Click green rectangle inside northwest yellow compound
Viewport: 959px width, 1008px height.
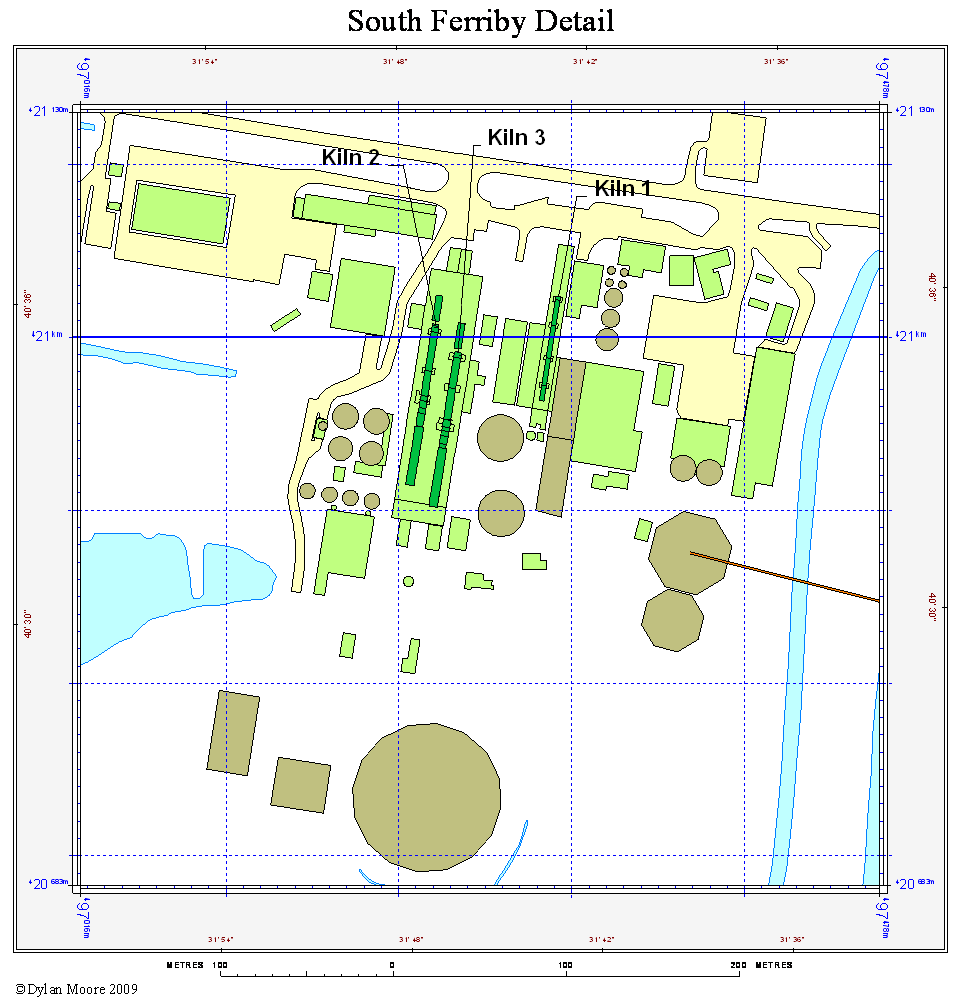pyautogui.click(x=180, y=213)
